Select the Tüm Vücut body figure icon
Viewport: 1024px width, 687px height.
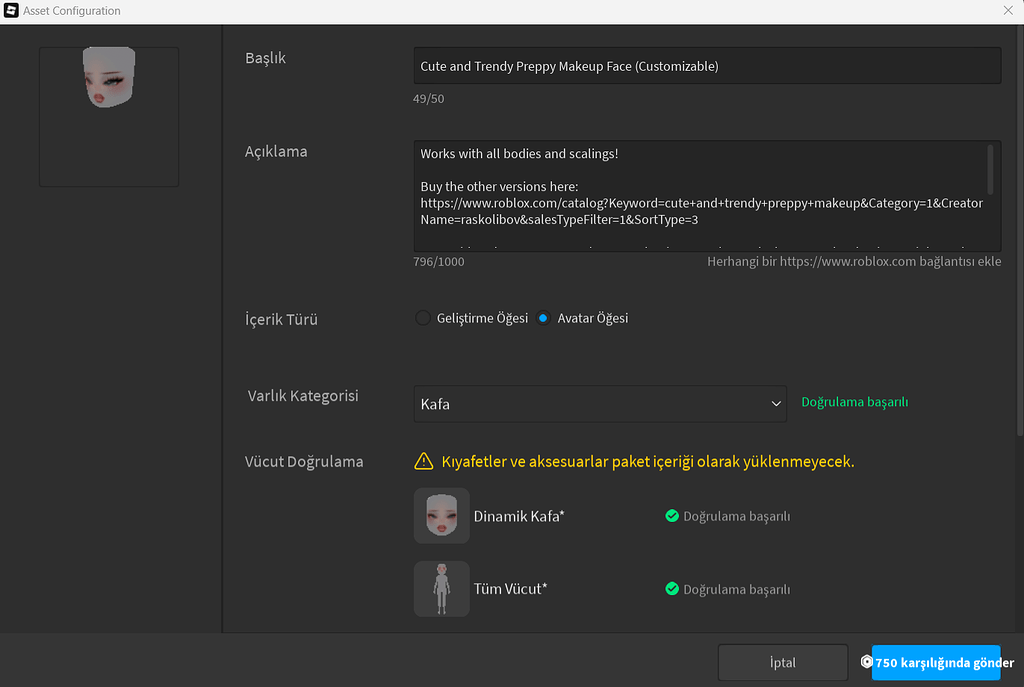[441, 588]
